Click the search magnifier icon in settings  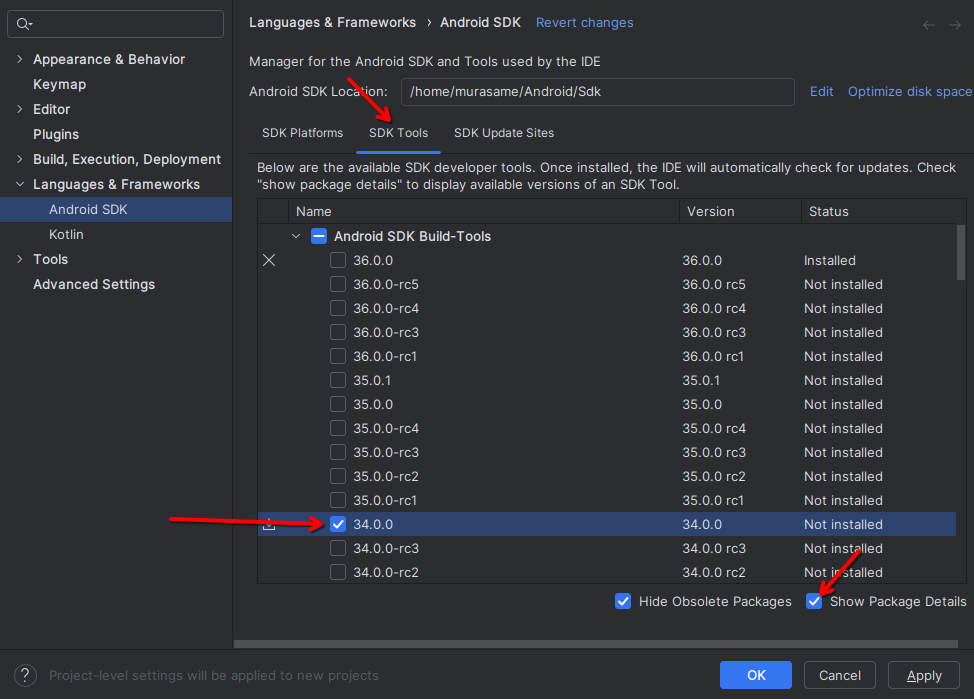24,24
